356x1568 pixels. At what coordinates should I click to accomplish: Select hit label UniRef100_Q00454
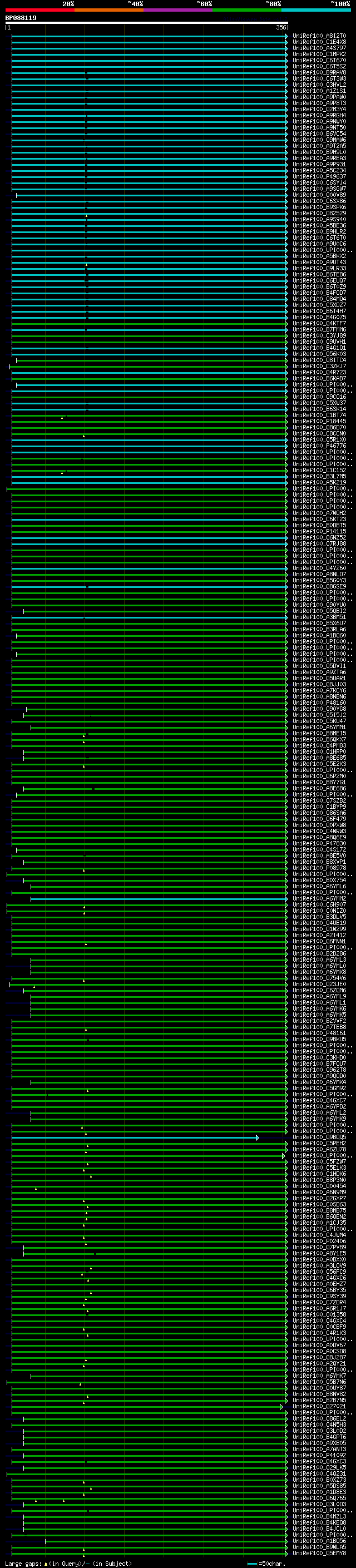pyautogui.click(x=319, y=1186)
